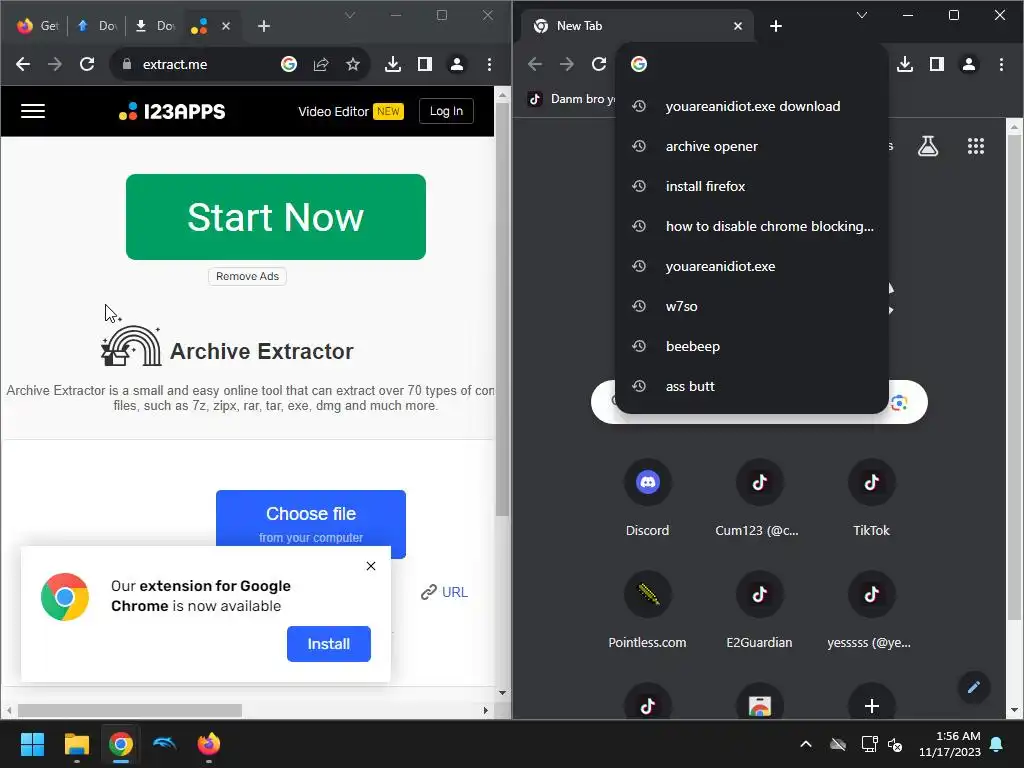Screen dimensions: 1024x768
Task: Open three-dot menu in the right Chrome window
Action: (1001, 64)
